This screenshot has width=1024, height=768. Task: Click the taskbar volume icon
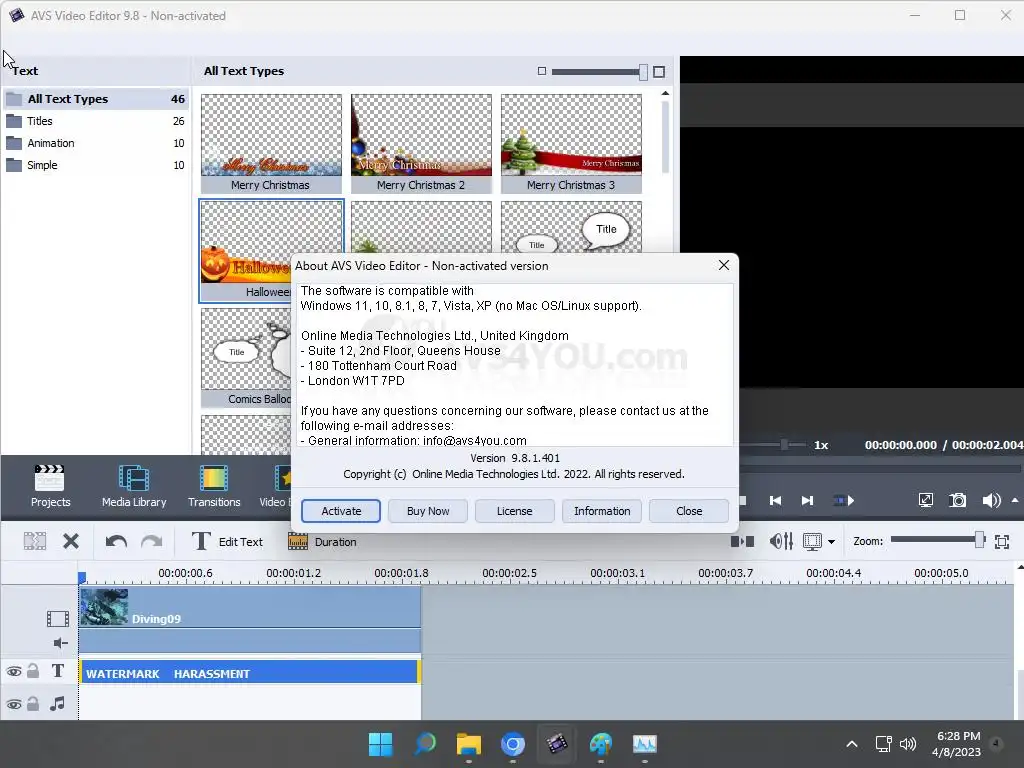tap(908, 744)
